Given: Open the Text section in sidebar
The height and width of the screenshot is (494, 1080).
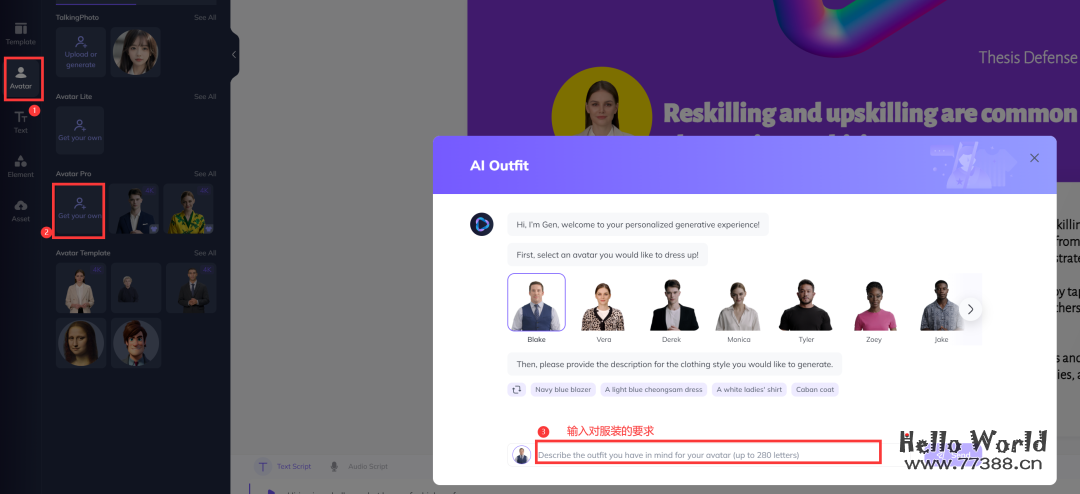Looking at the screenshot, I should click(x=21, y=123).
